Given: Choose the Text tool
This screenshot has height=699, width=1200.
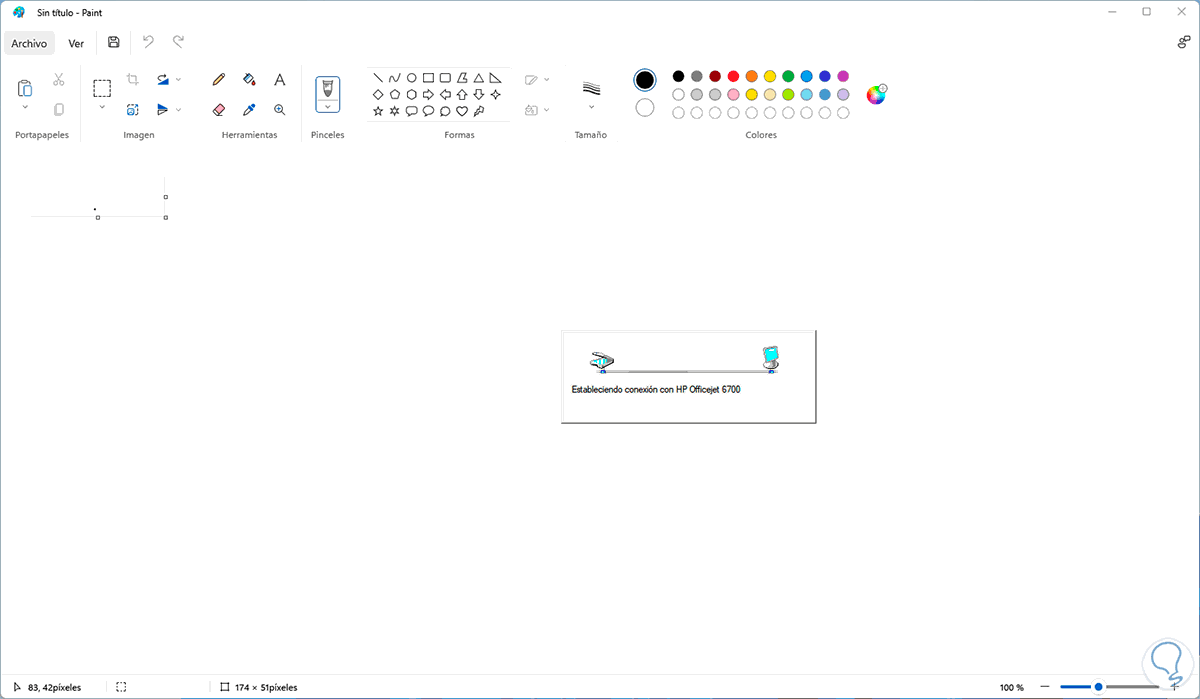Looking at the screenshot, I should [279, 79].
